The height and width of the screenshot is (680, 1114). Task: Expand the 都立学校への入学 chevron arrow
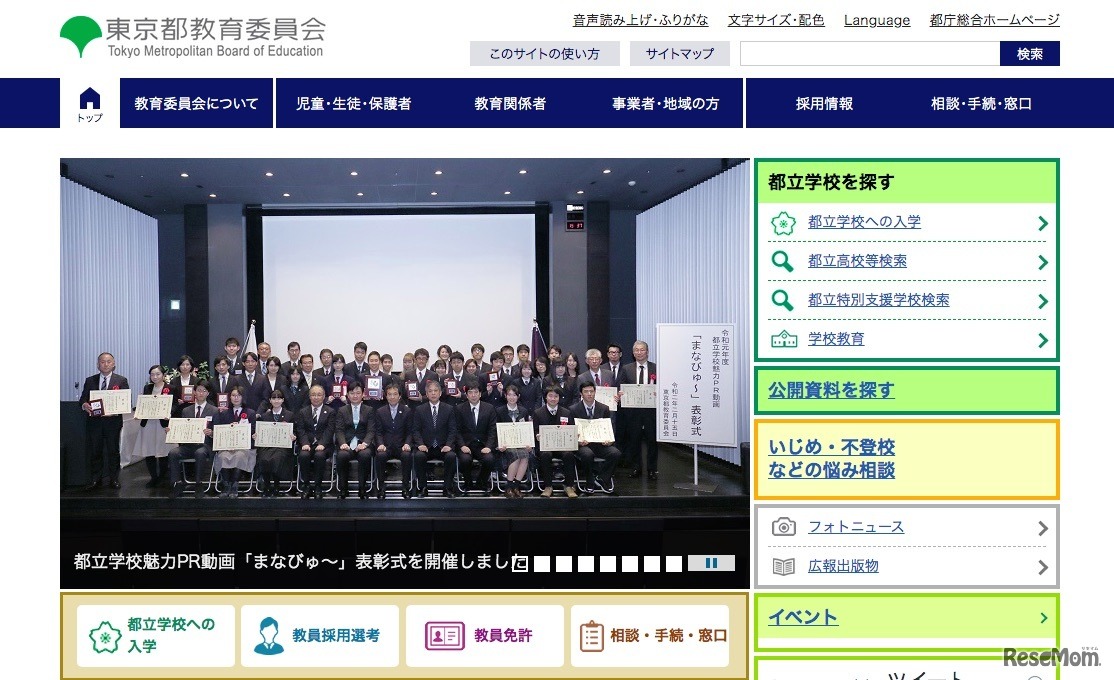[x=1045, y=222]
